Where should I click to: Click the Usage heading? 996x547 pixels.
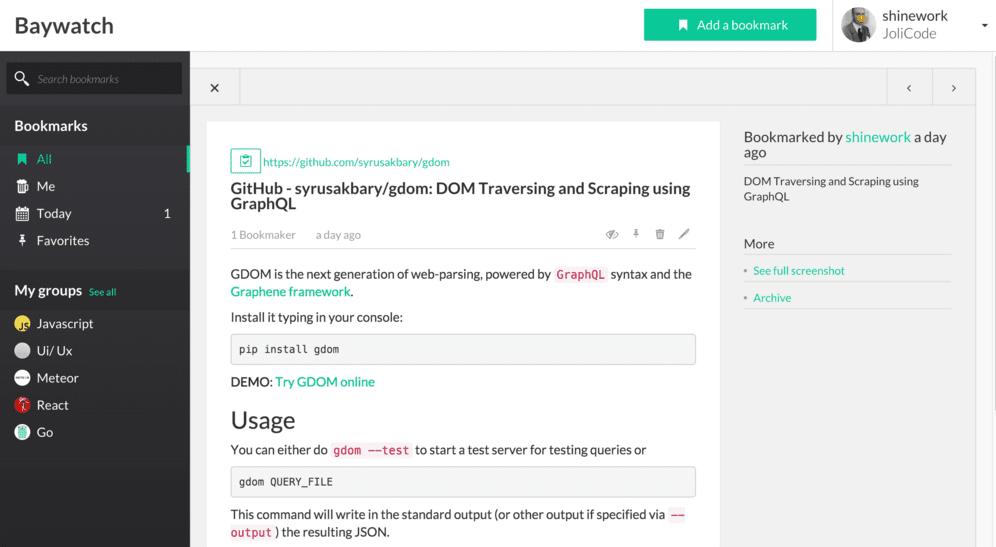(263, 421)
